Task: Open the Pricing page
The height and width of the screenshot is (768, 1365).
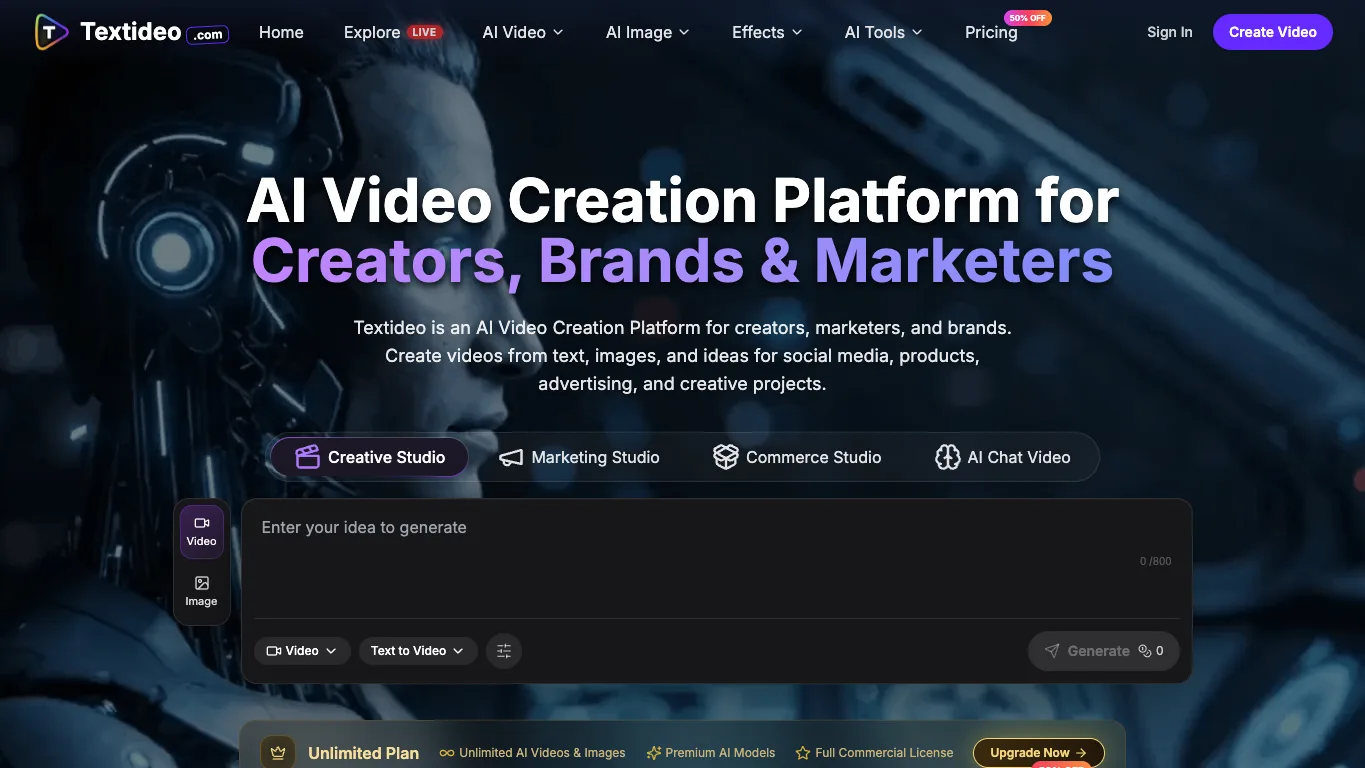Action: click(x=991, y=32)
